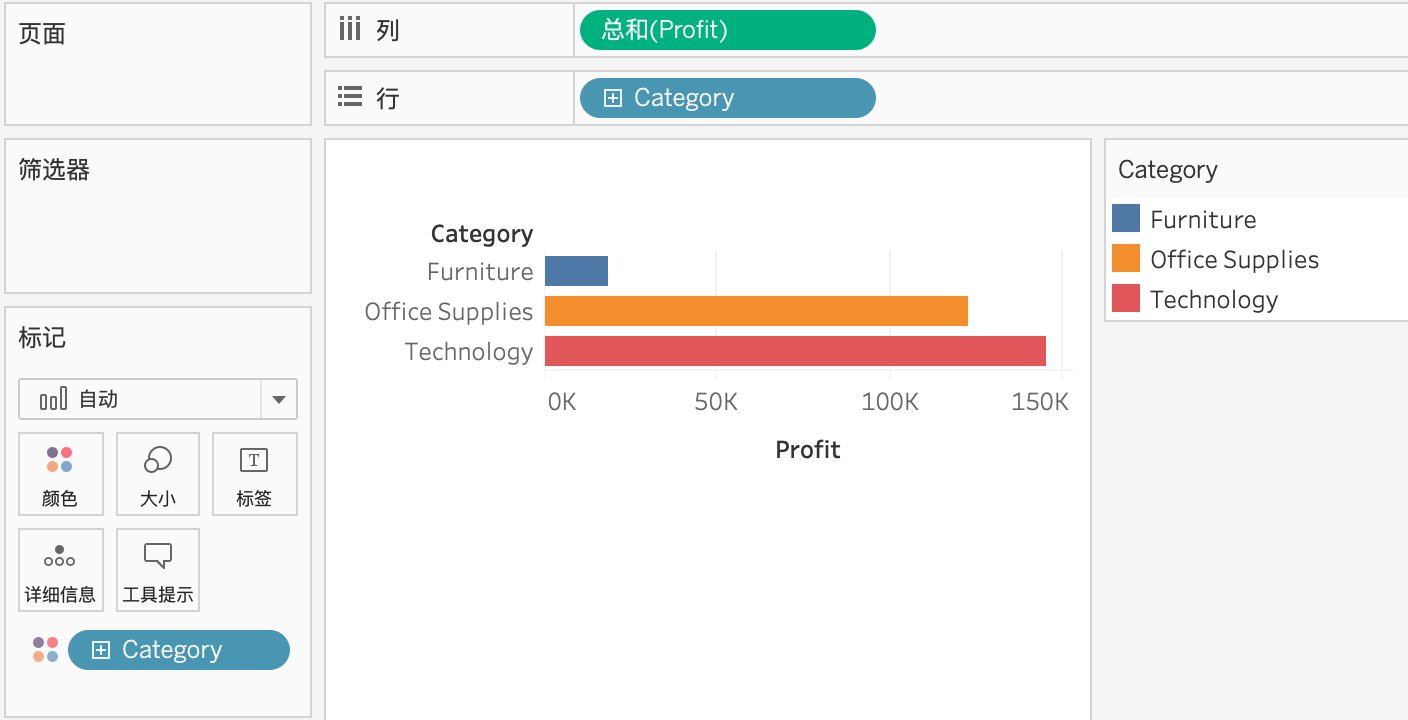Open the 标签 label card

pyautogui.click(x=255, y=474)
